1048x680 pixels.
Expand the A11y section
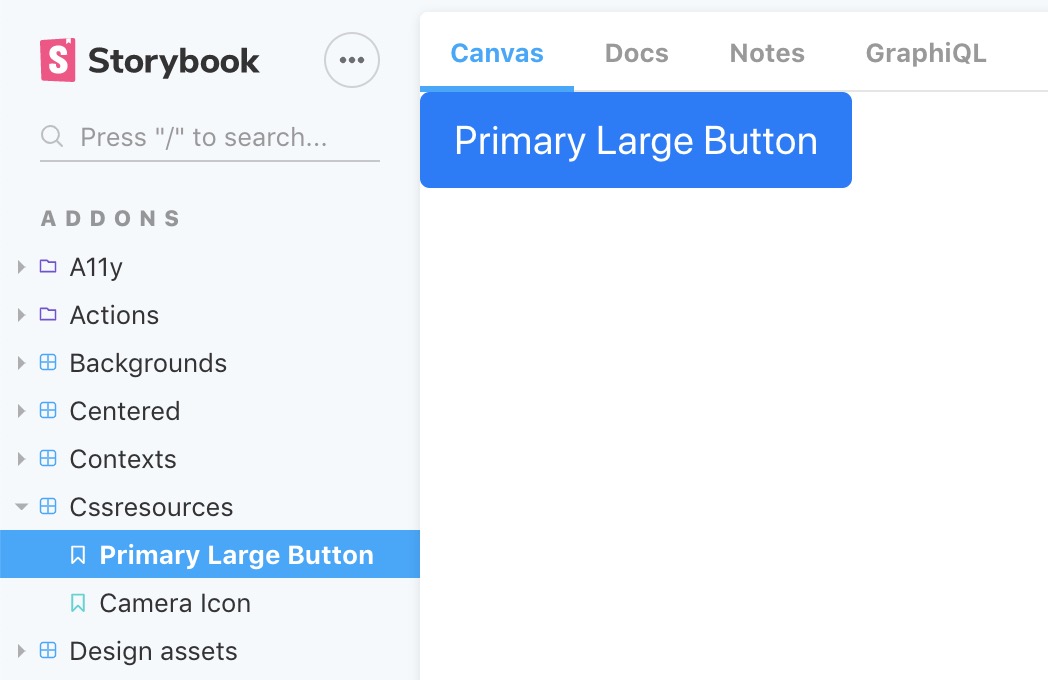[x=21, y=266]
